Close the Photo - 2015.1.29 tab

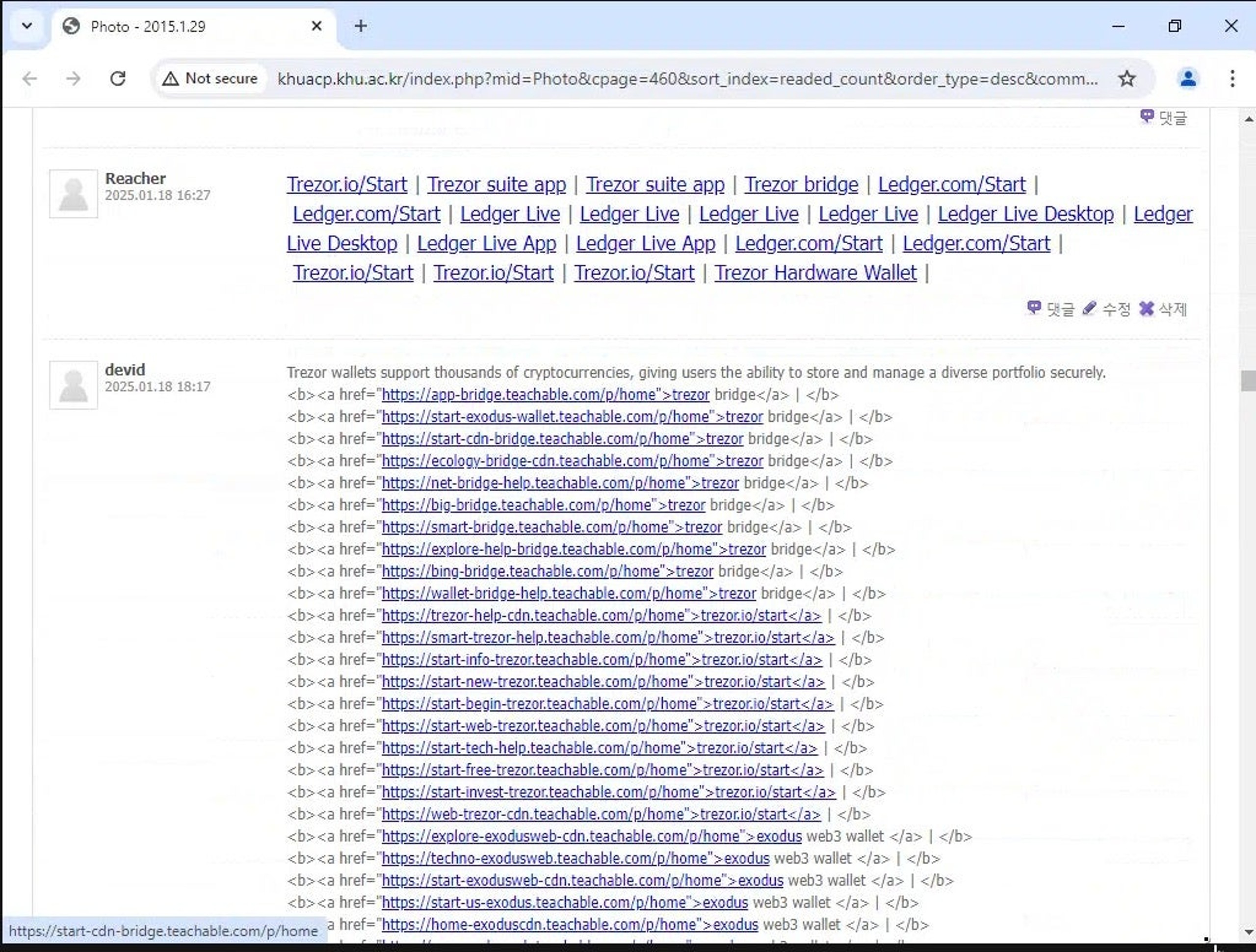tap(317, 26)
